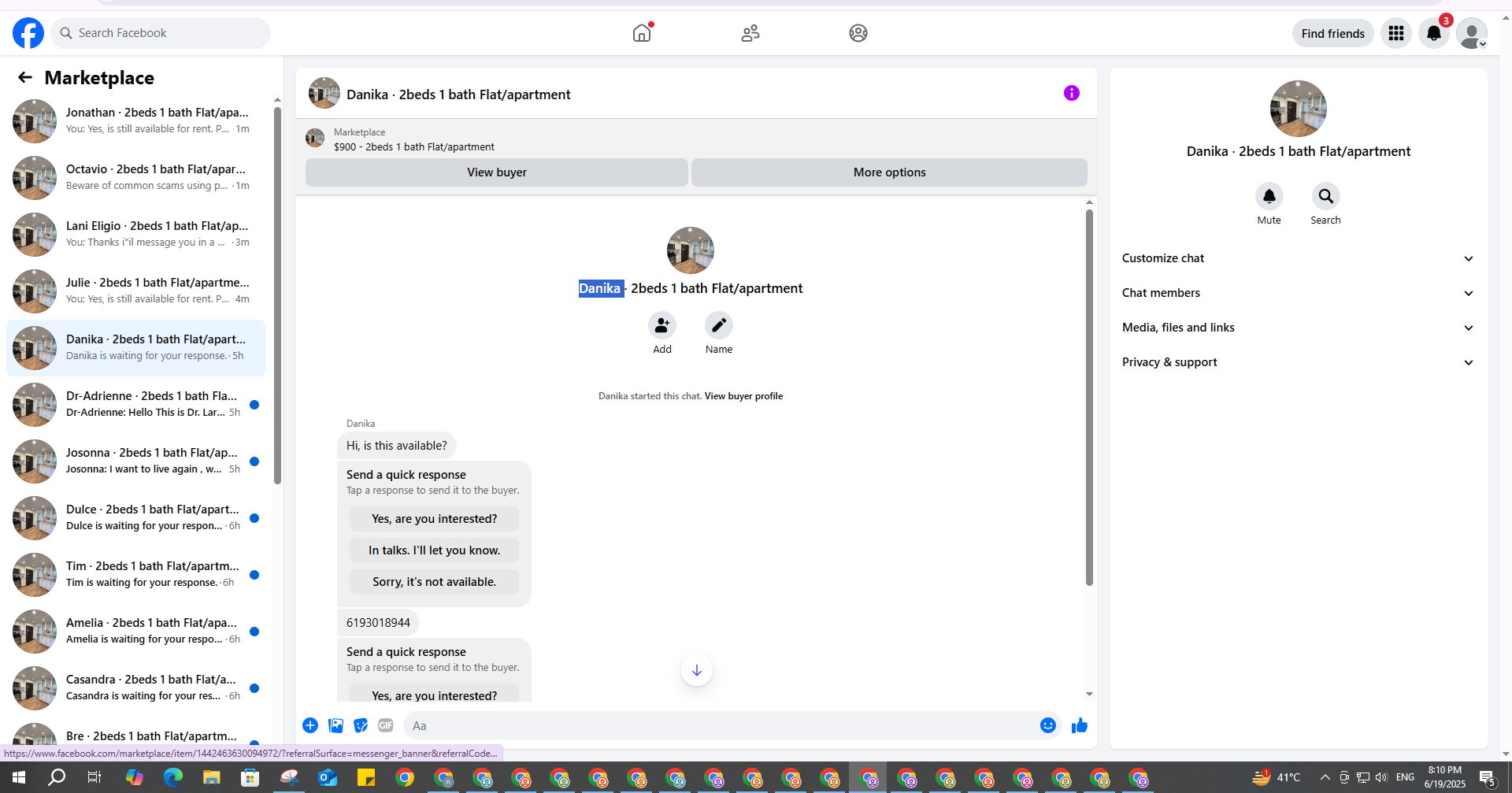Image resolution: width=1512 pixels, height=793 pixels.
Task: Show hidden system tray icons chevron
Action: [1325, 778]
